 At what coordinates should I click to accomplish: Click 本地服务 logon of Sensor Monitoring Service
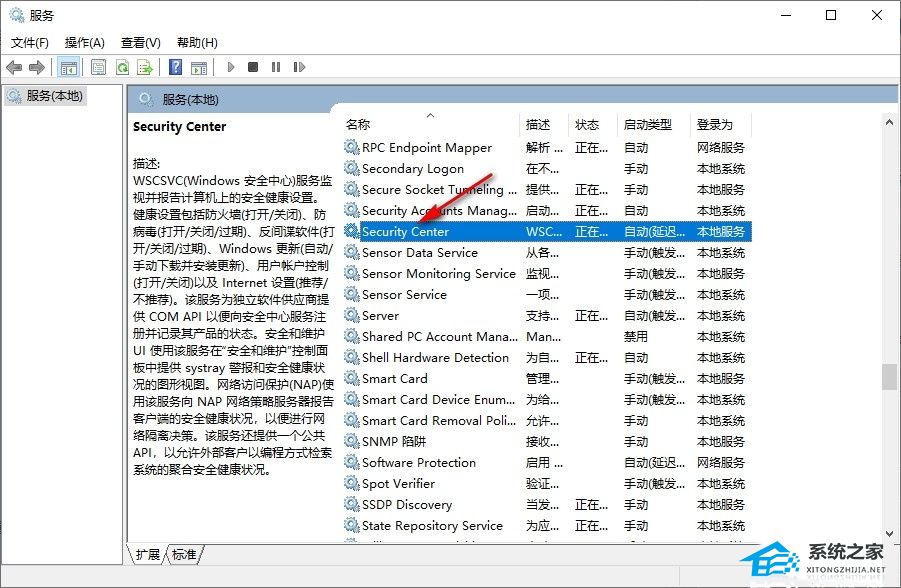[x=721, y=274]
